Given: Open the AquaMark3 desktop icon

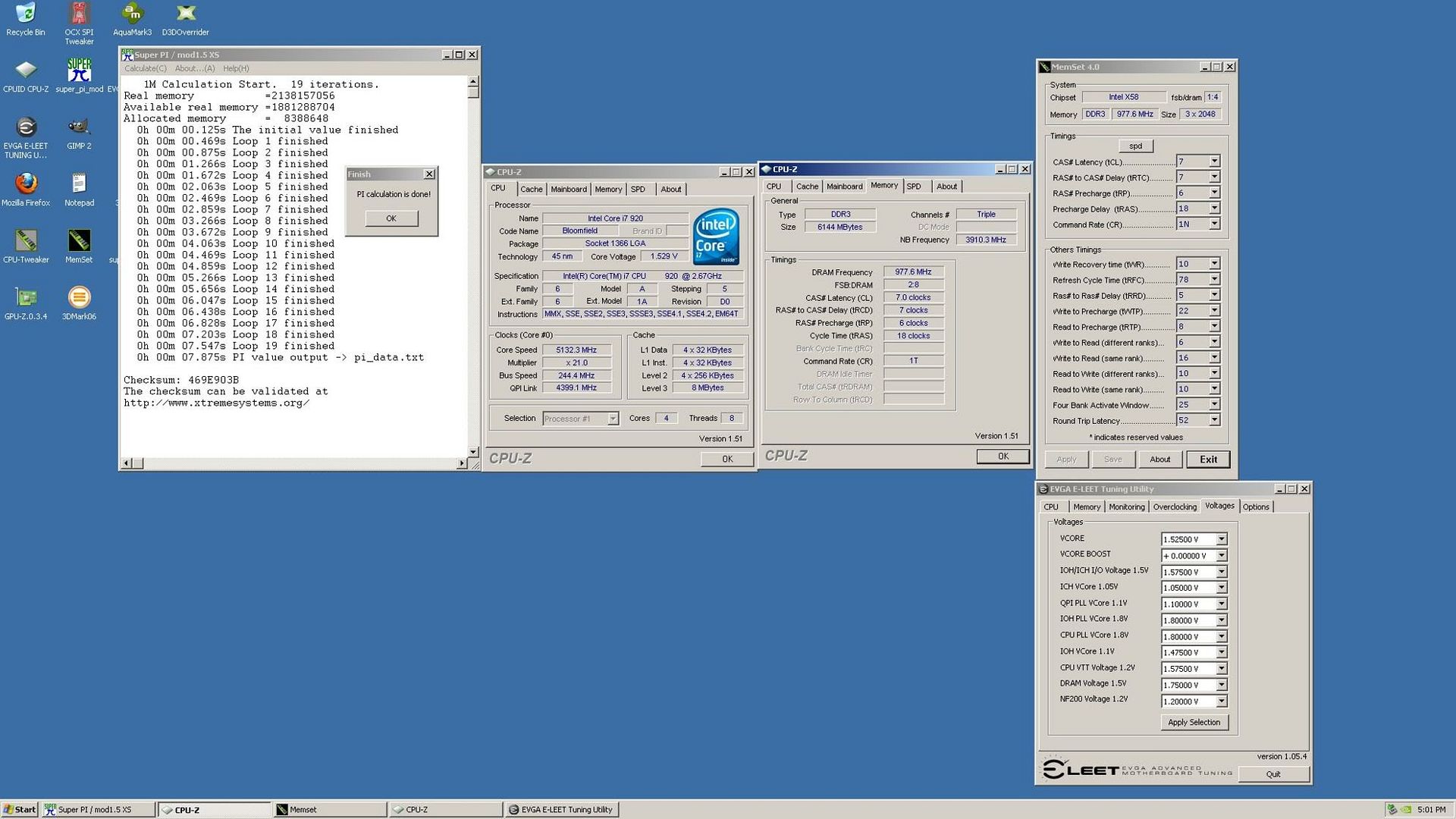Looking at the screenshot, I should pos(132,14).
